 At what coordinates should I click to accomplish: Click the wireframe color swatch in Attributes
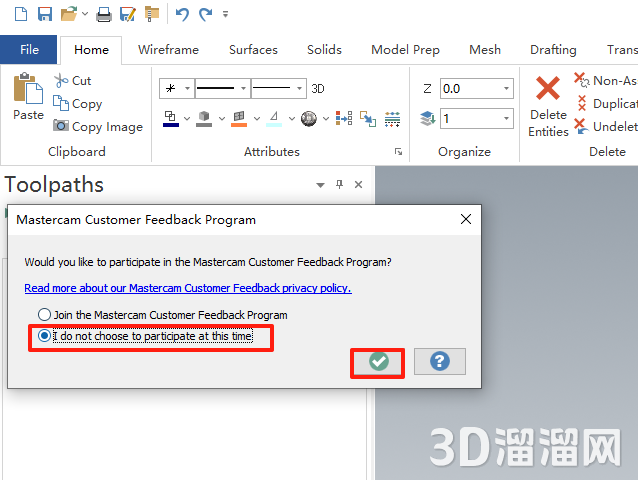[x=170, y=119]
